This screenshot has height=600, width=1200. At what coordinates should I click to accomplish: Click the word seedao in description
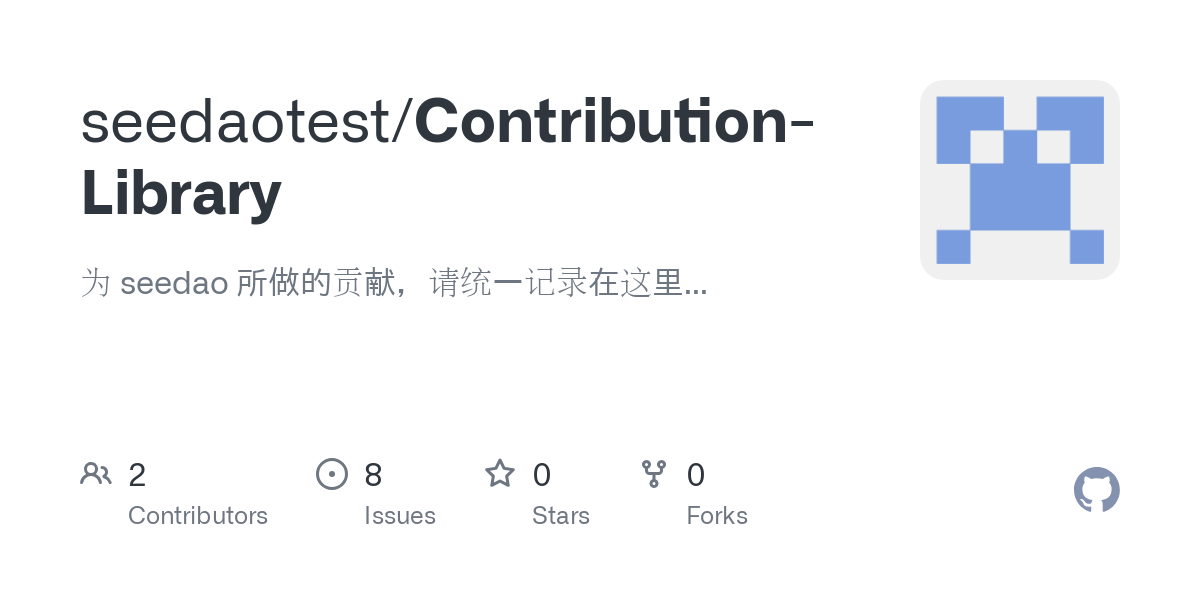(x=174, y=285)
